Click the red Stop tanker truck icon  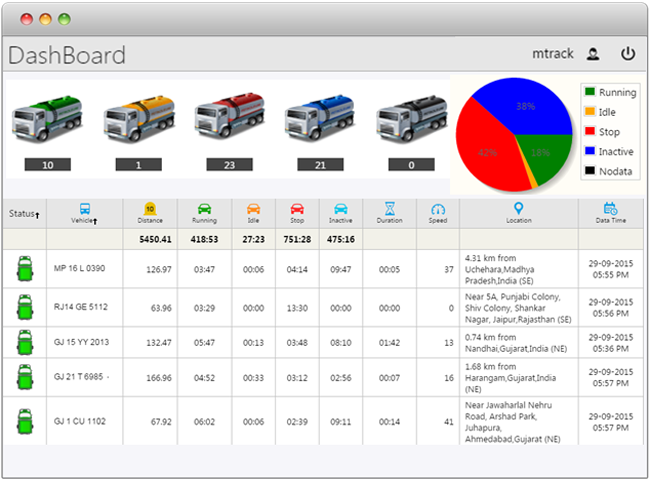pos(229,119)
